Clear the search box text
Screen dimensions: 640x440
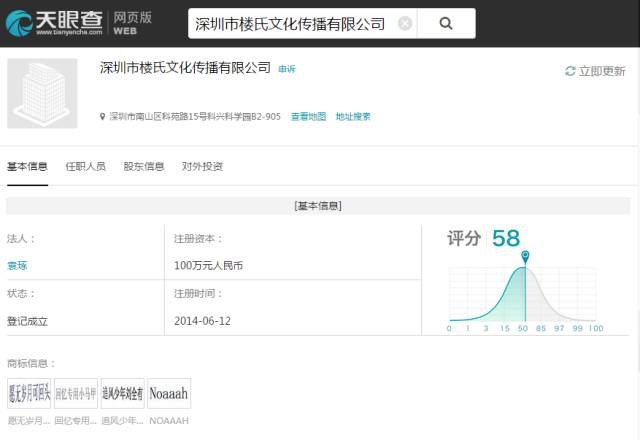404,24
